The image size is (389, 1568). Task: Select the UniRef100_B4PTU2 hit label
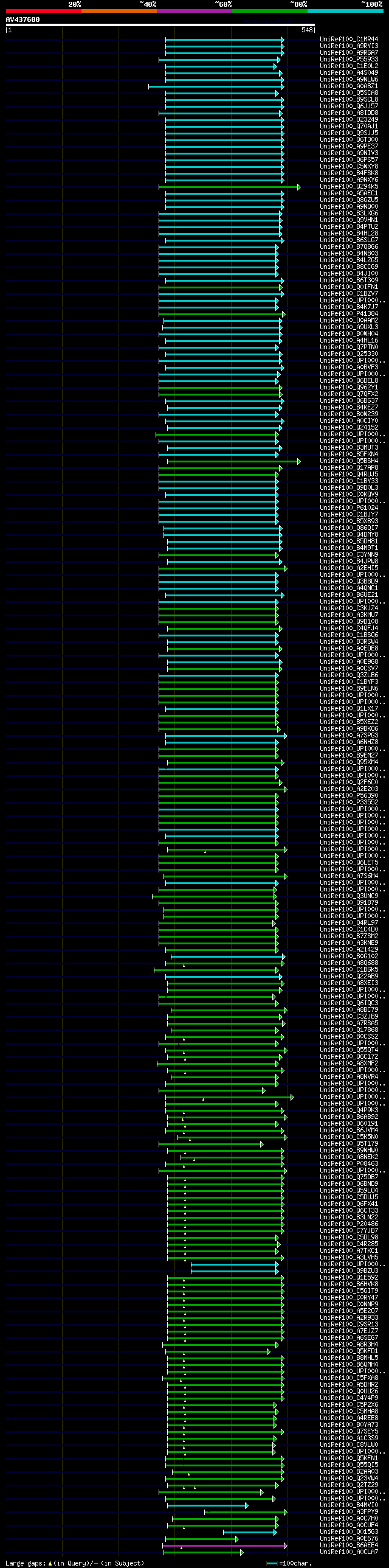[x=349, y=227]
